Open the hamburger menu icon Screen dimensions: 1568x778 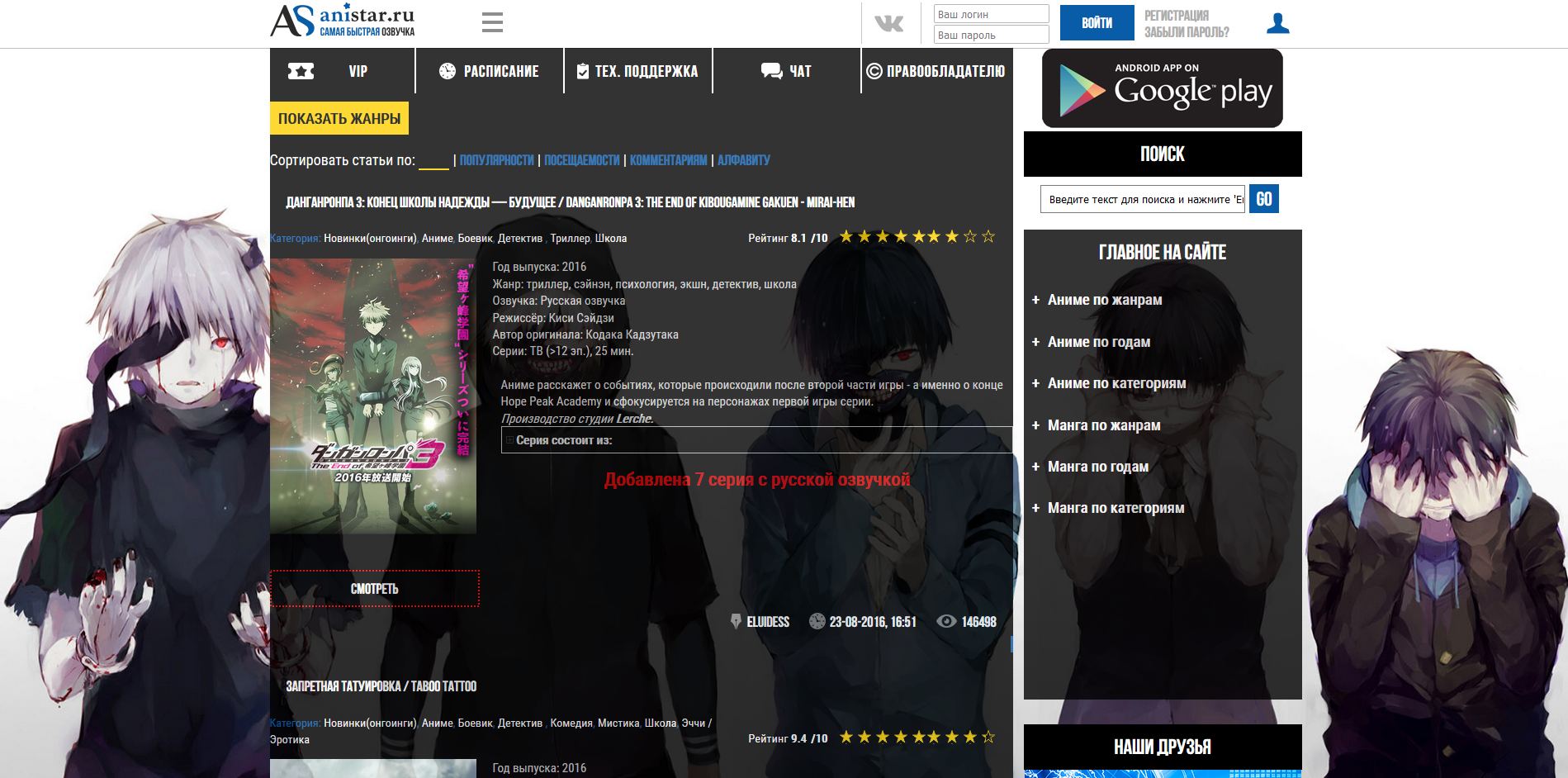pyautogui.click(x=492, y=22)
